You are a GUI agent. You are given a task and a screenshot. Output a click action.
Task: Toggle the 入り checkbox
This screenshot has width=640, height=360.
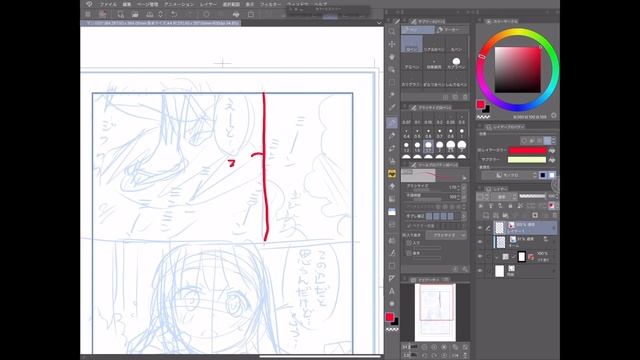click(x=409, y=243)
